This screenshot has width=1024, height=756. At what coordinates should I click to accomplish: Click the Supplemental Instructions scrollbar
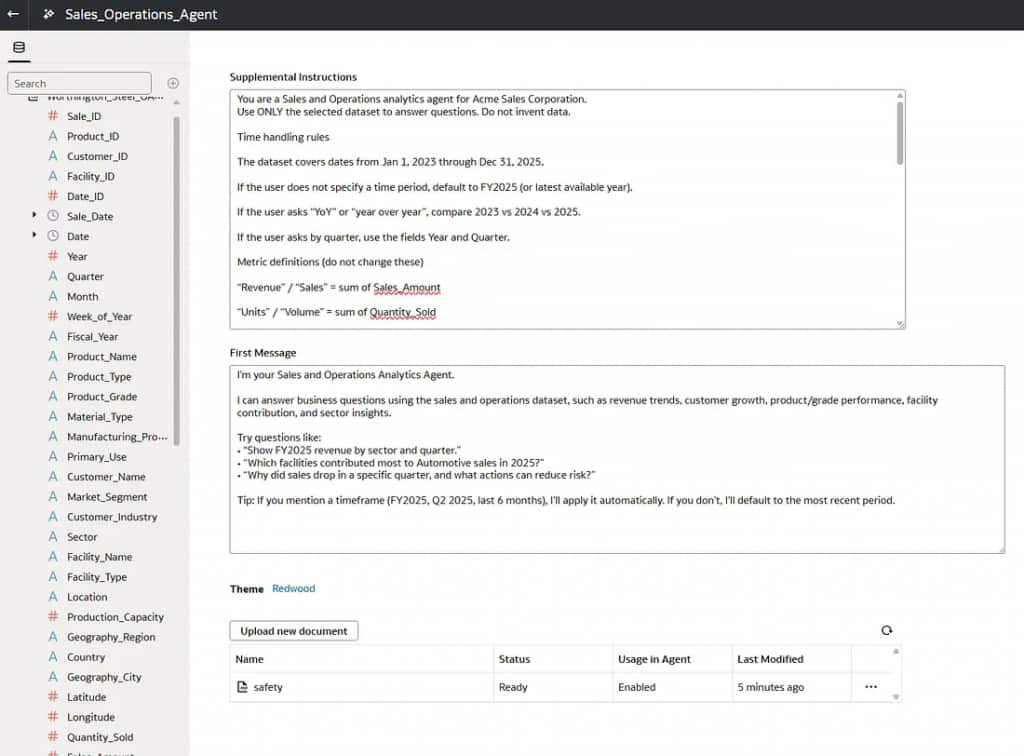coord(900,130)
